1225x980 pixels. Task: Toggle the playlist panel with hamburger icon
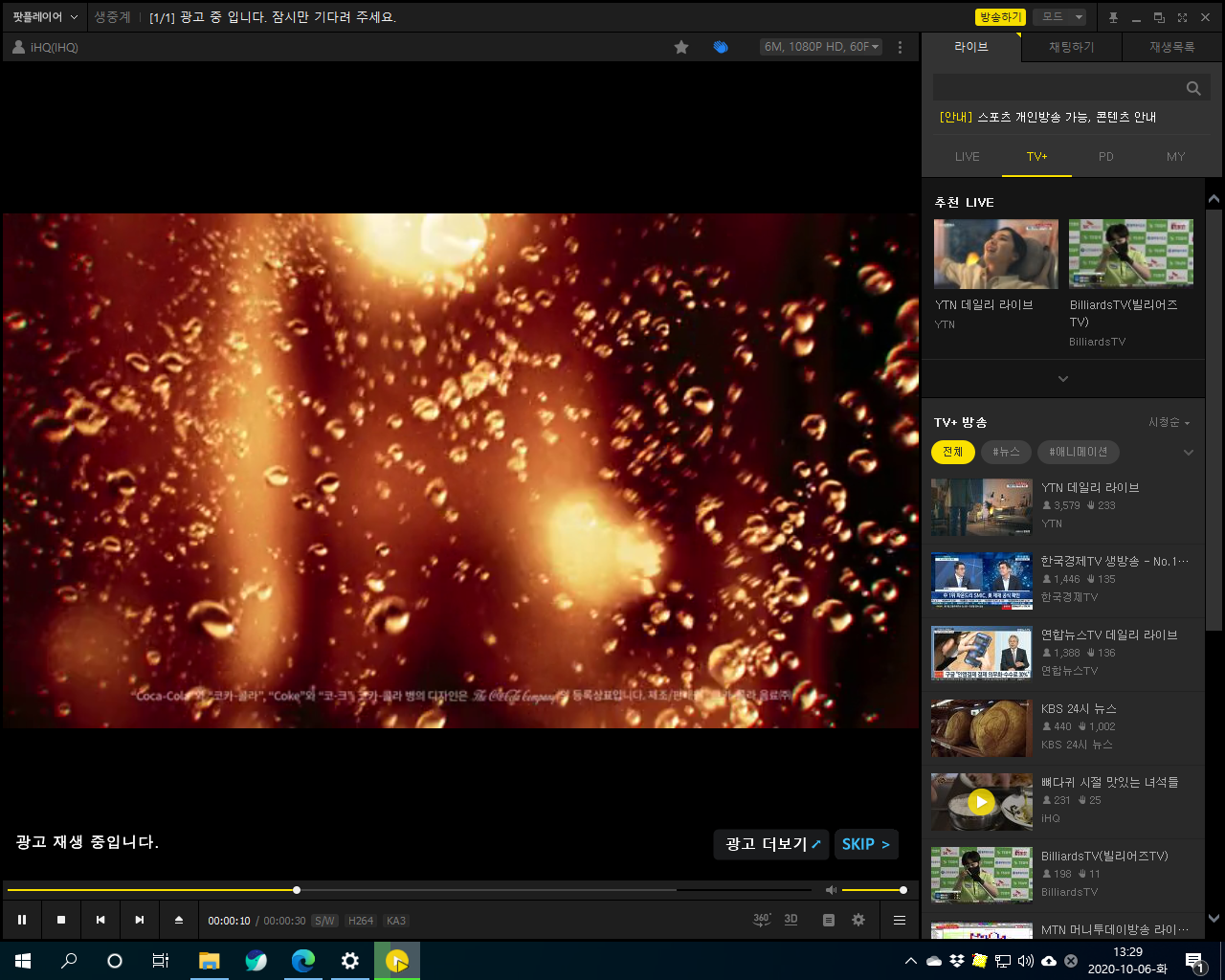pyautogui.click(x=900, y=920)
